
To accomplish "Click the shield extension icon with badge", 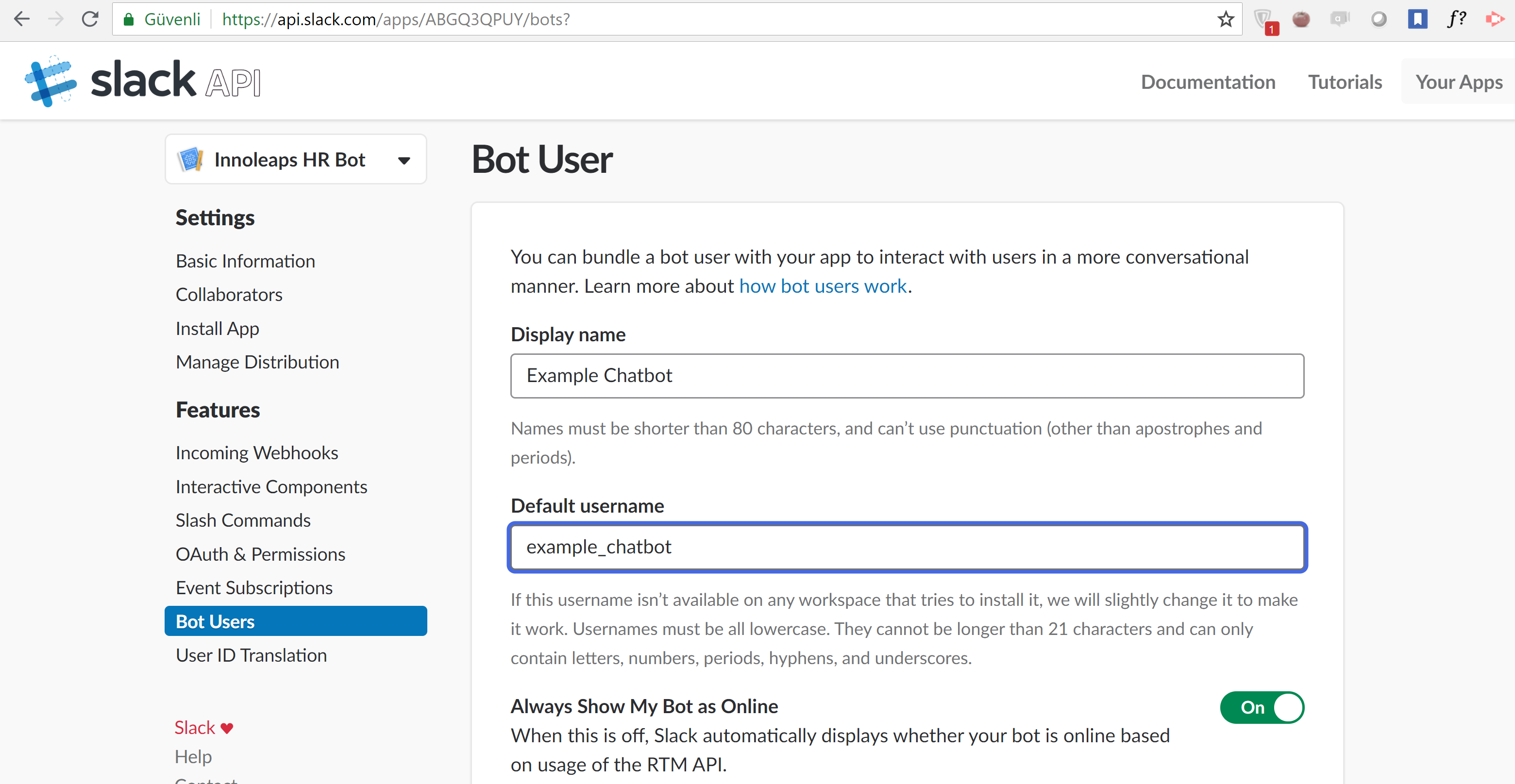I will (x=1263, y=20).
